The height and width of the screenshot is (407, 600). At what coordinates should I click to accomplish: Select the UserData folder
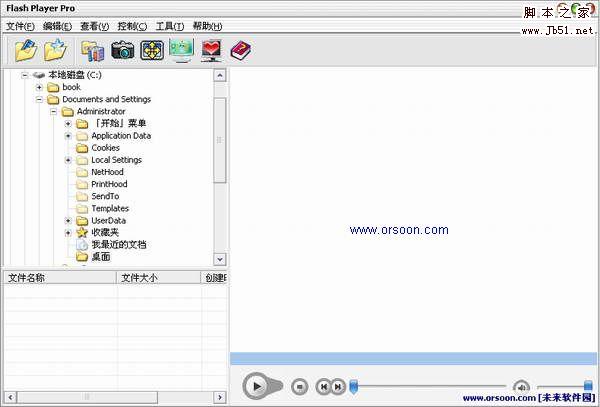(108, 221)
